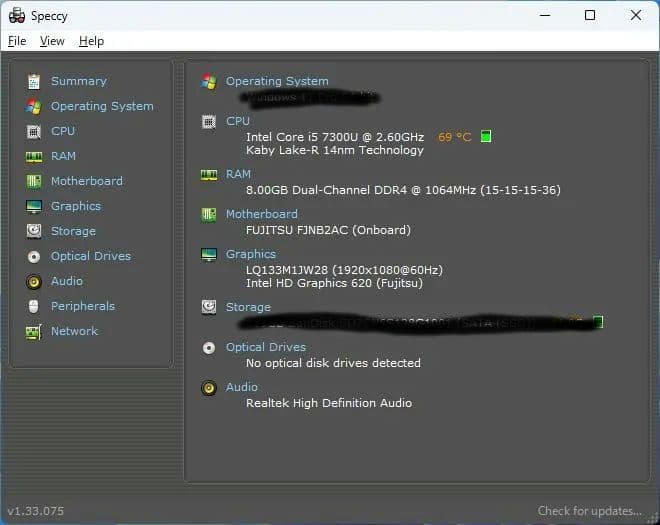Open the View menu
The height and width of the screenshot is (525, 660).
click(52, 41)
